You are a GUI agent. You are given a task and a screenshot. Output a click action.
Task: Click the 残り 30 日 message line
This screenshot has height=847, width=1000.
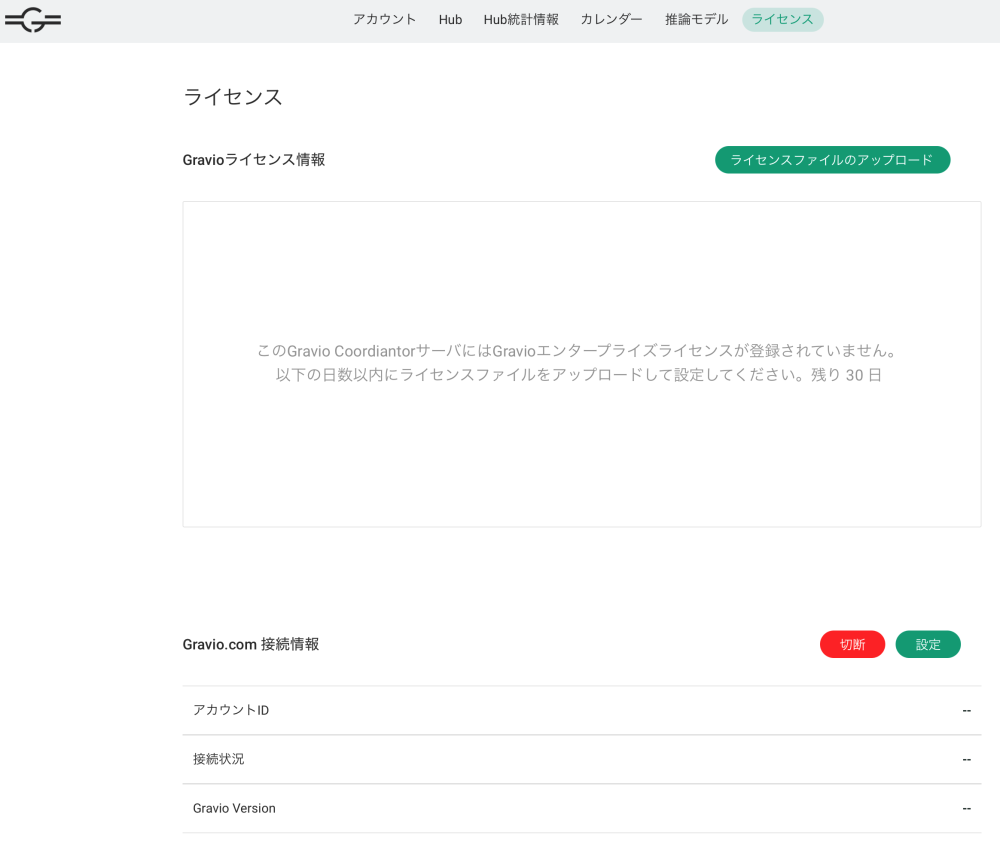pyautogui.click(x=578, y=375)
